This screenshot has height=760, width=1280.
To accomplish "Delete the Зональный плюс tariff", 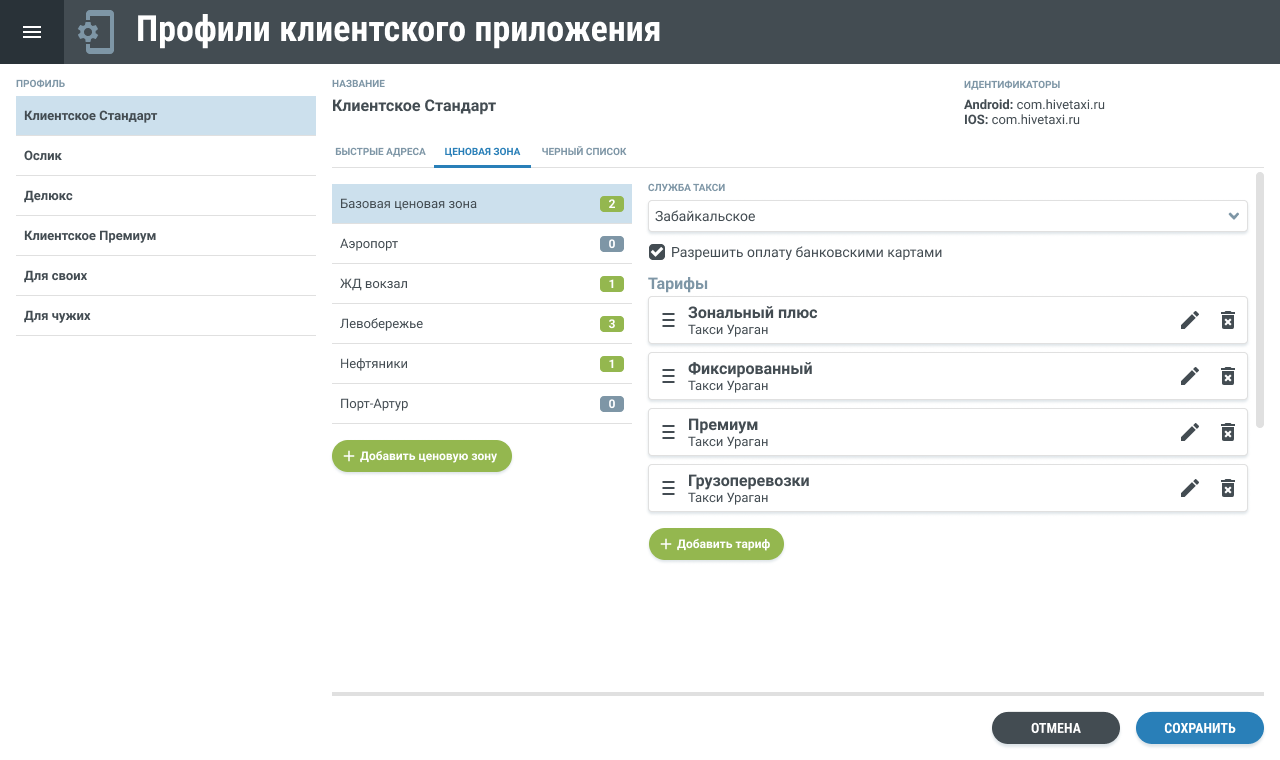I will click(x=1228, y=320).
